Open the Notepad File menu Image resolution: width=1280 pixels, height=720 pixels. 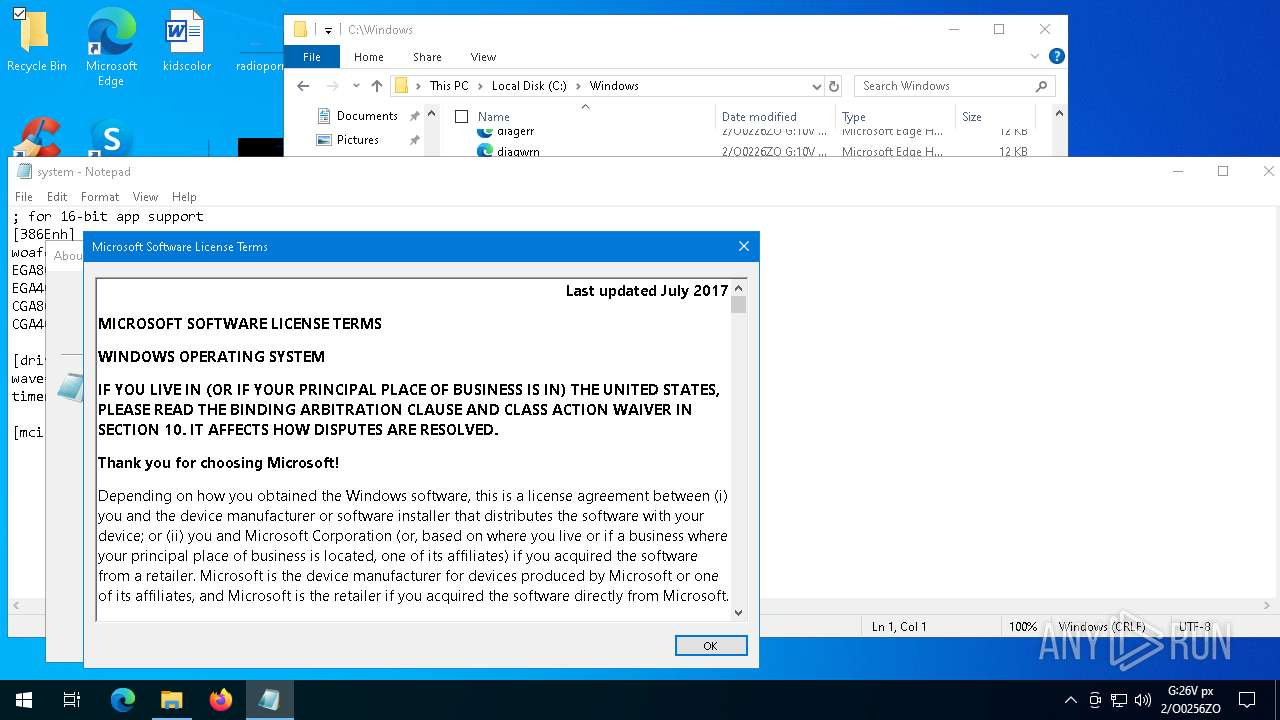tap(24, 197)
